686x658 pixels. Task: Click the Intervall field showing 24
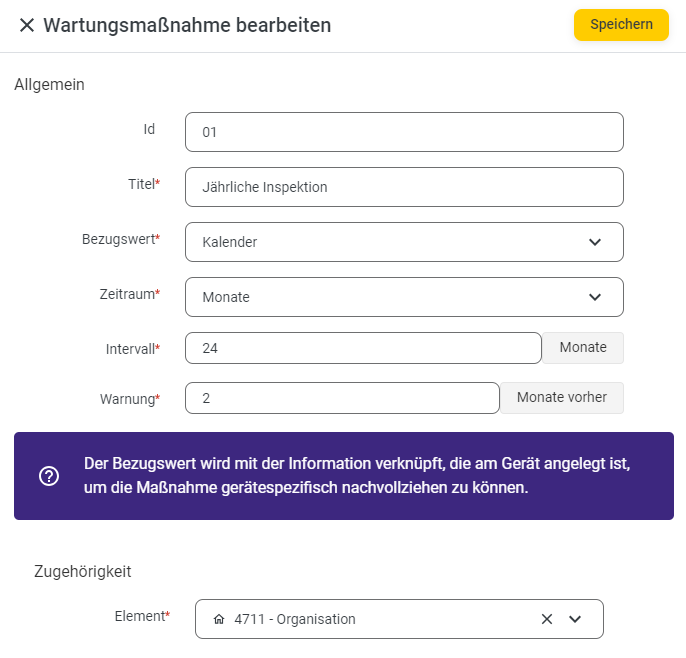[x=363, y=348]
